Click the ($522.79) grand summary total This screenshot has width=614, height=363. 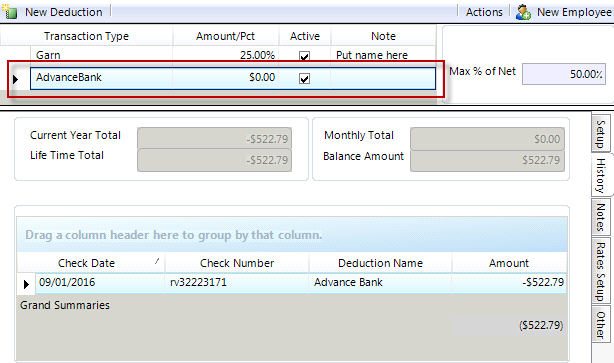(508, 325)
